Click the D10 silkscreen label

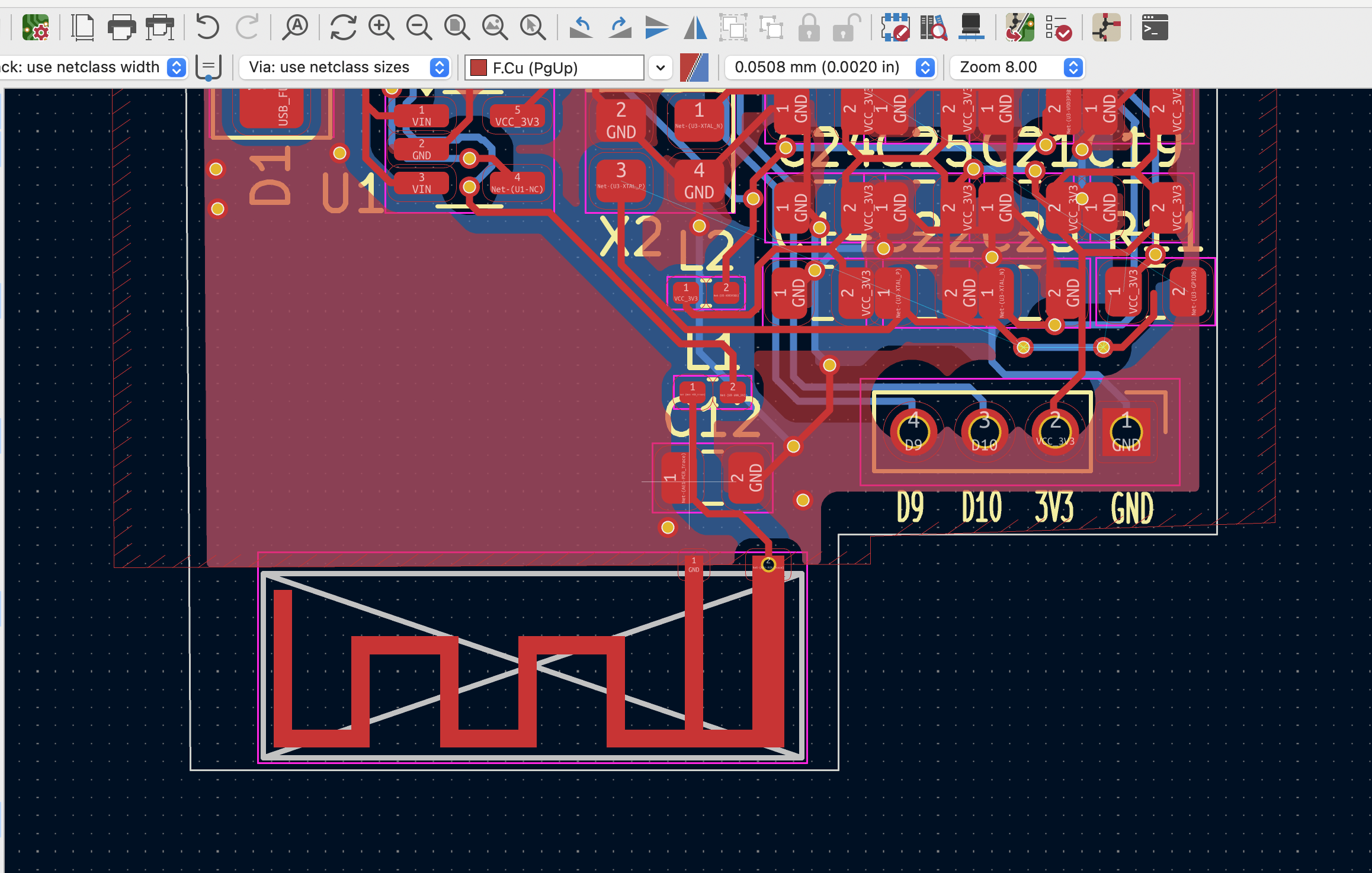(982, 507)
